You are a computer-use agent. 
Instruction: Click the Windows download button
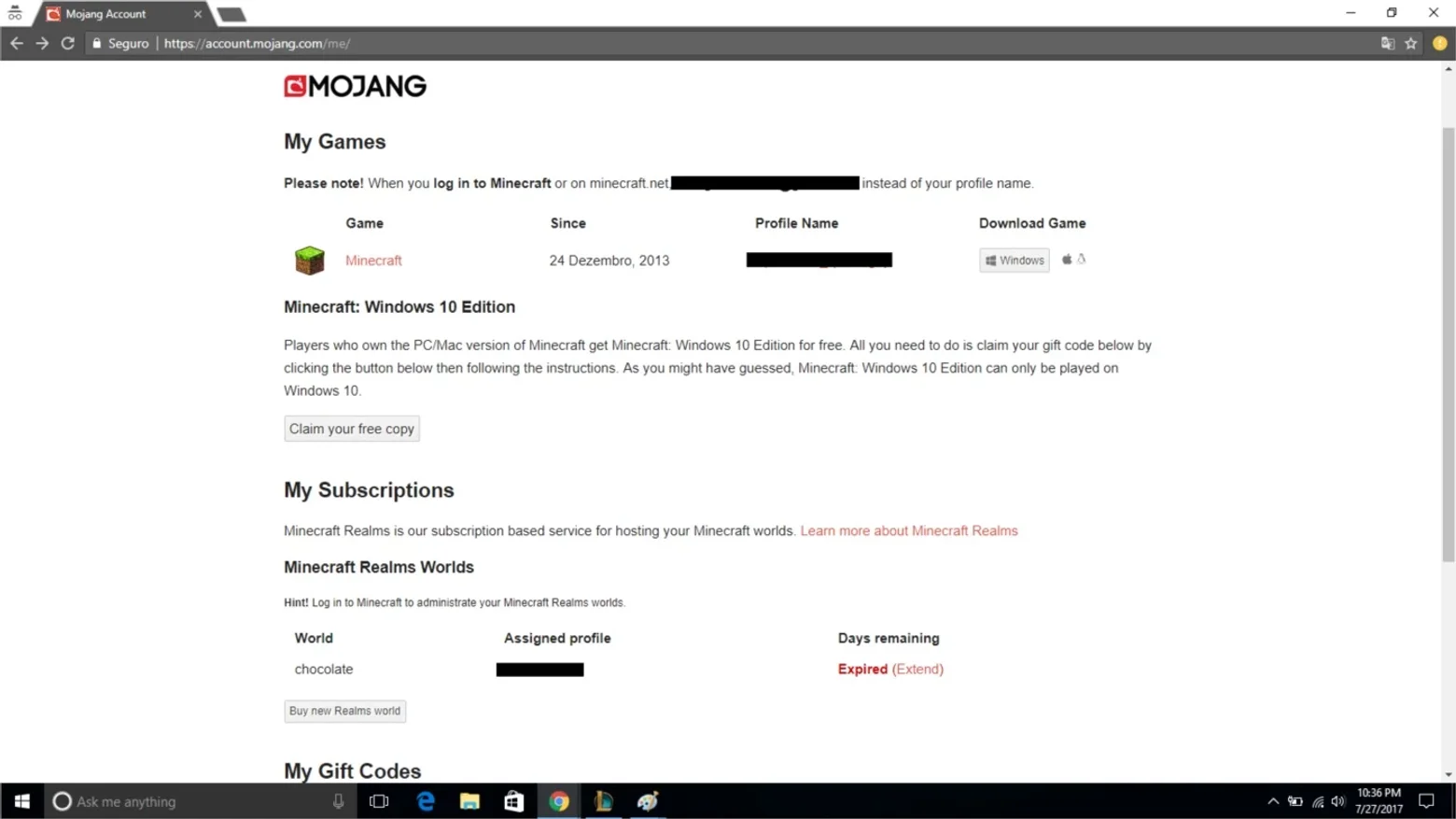pyautogui.click(x=1015, y=261)
